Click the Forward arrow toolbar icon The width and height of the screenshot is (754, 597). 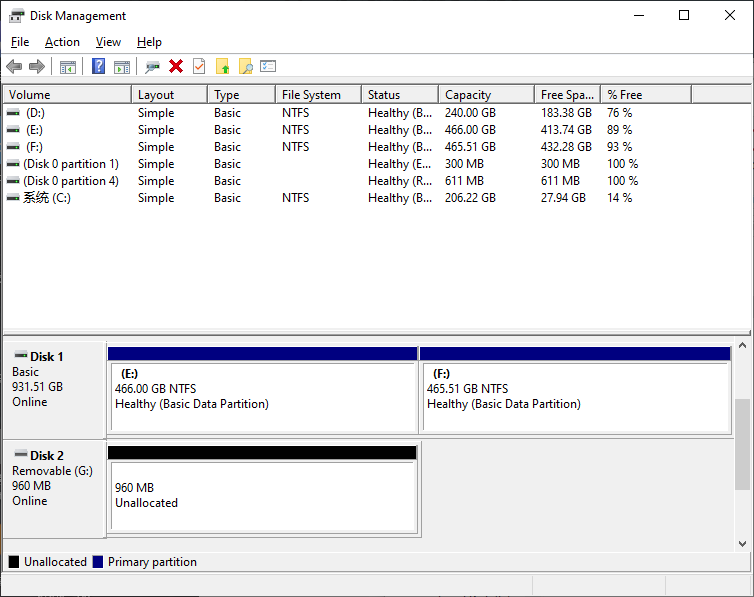[x=37, y=66]
